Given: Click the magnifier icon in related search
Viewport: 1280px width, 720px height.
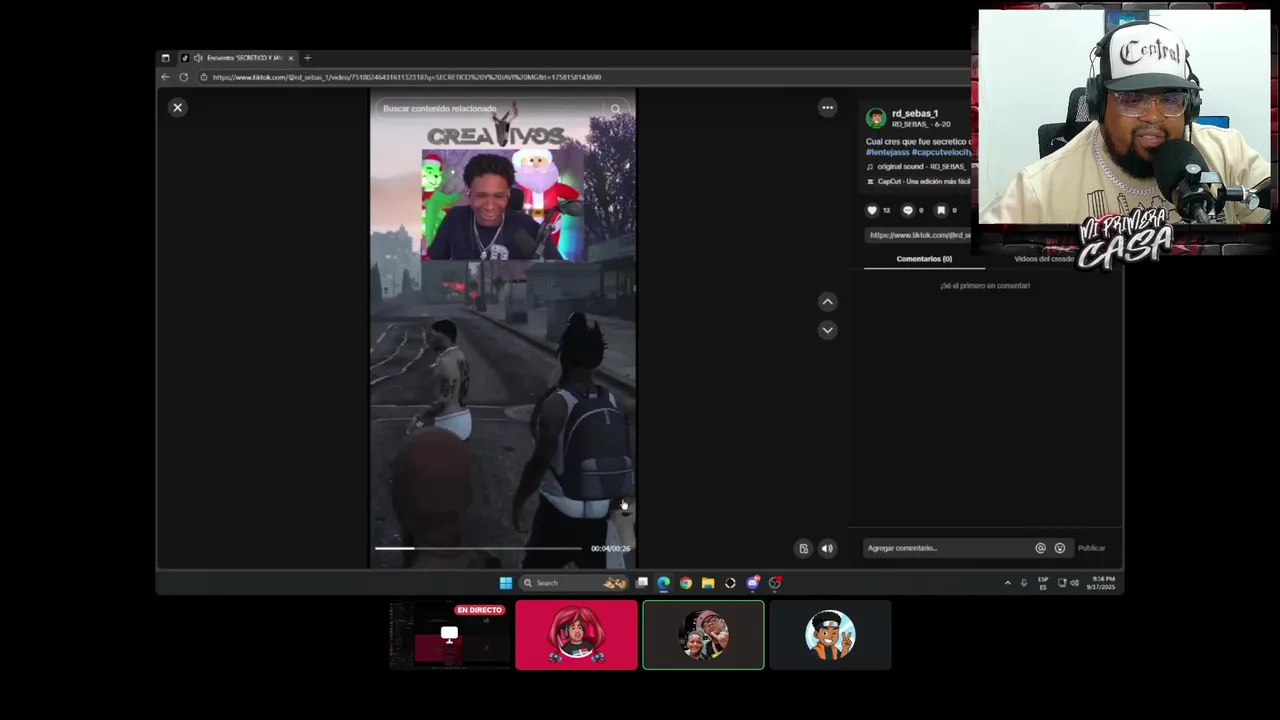Looking at the screenshot, I should tap(616, 109).
